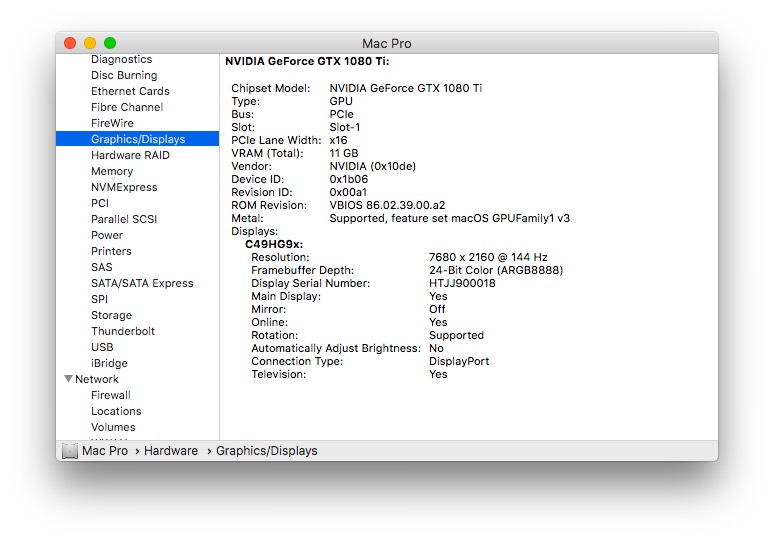Click the NVIDIA GeForce GTX 1080 Ti heading
774x541 pixels.
click(307, 61)
